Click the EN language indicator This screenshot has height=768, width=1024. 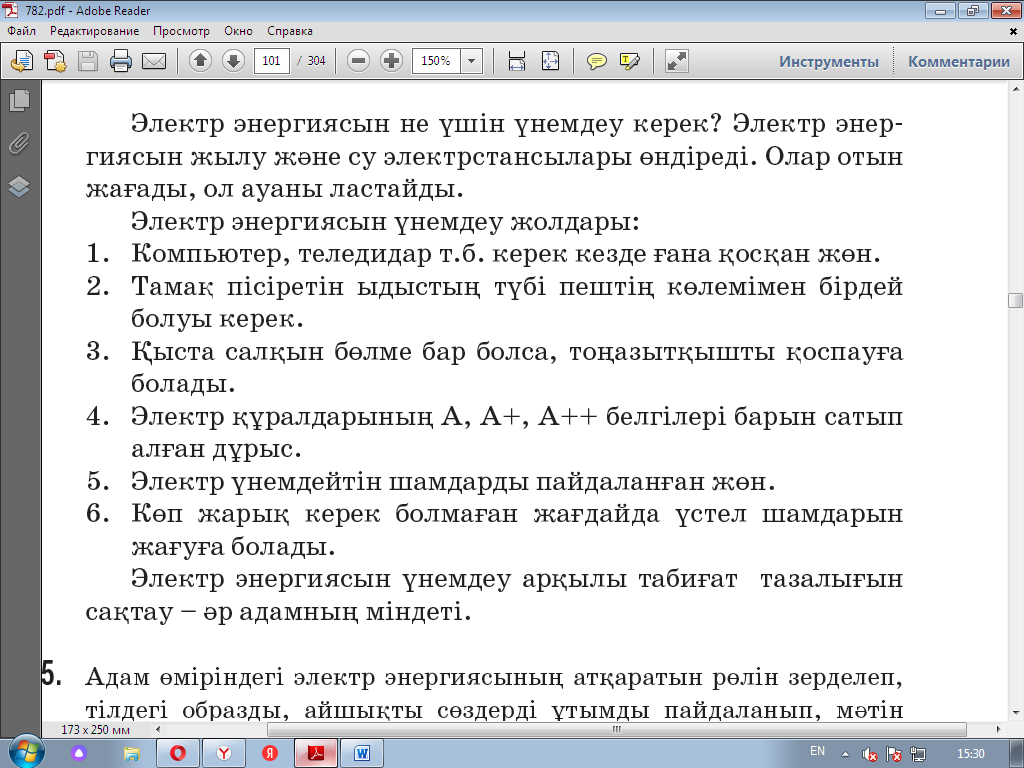[817, 751]
